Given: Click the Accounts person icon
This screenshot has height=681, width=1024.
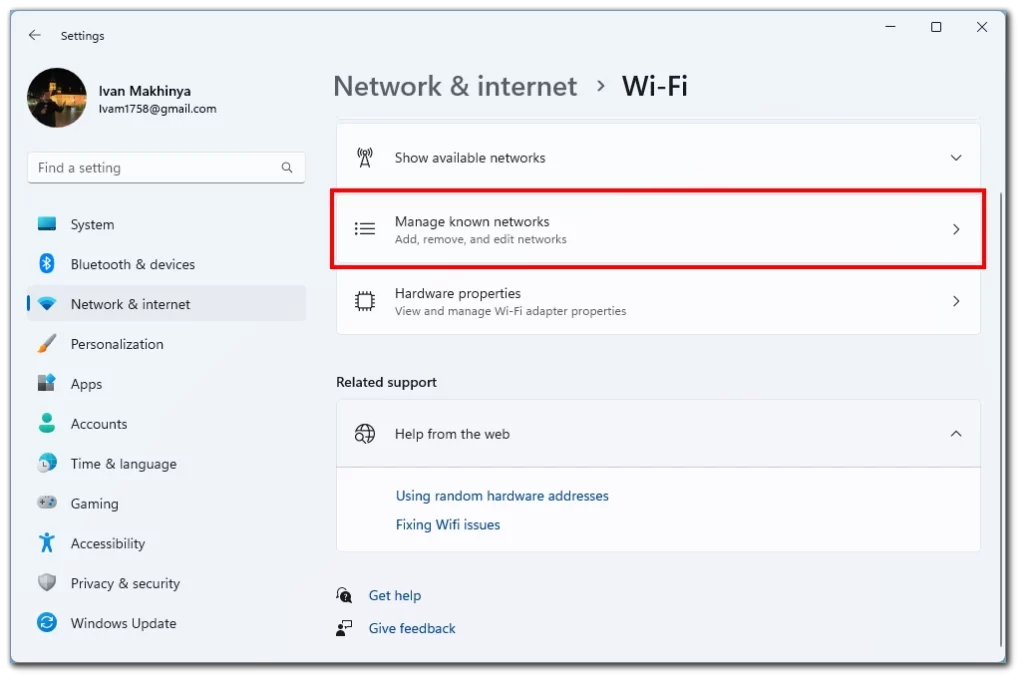Looking at the screenshot, I should click(x=47, y=423).
